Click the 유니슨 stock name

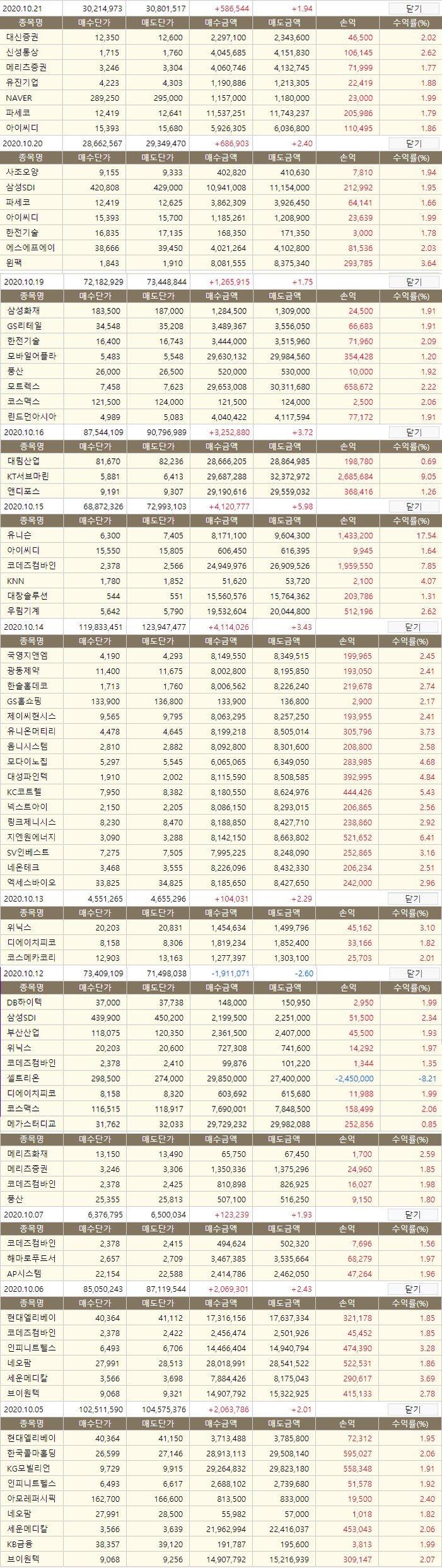pyautogui.click(x=19, y=535)
